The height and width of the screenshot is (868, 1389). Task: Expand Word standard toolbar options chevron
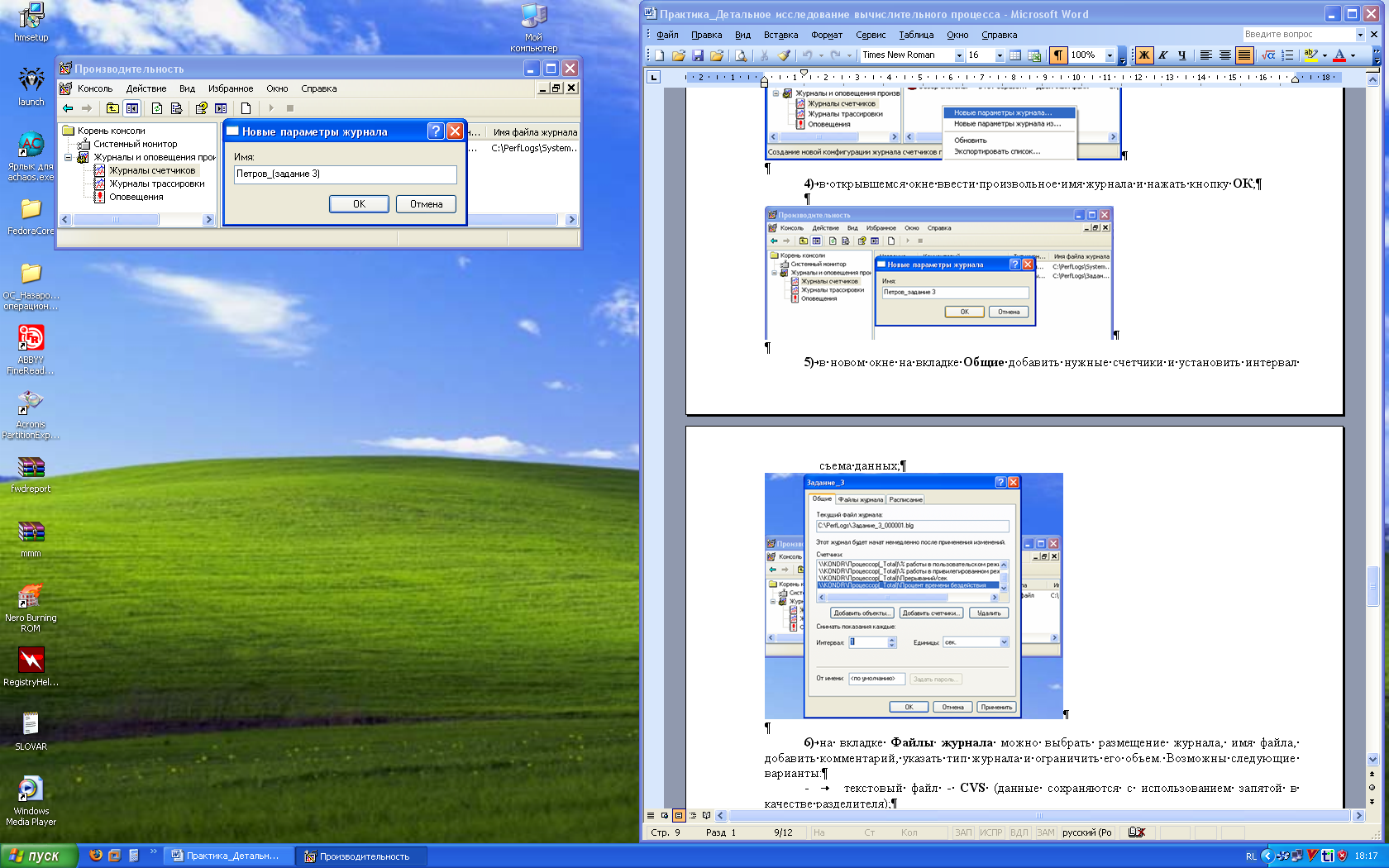click(1122, 56)
